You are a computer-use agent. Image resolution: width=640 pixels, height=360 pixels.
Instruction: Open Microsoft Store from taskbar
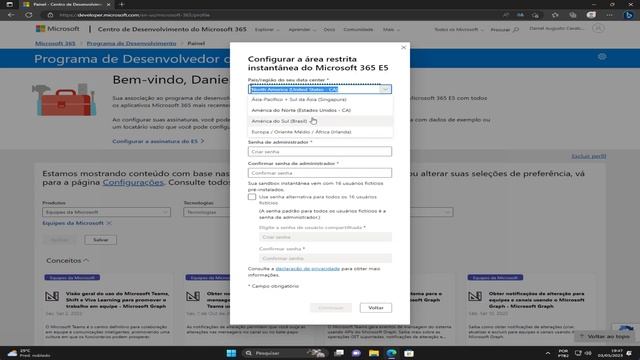coord(409,353)
